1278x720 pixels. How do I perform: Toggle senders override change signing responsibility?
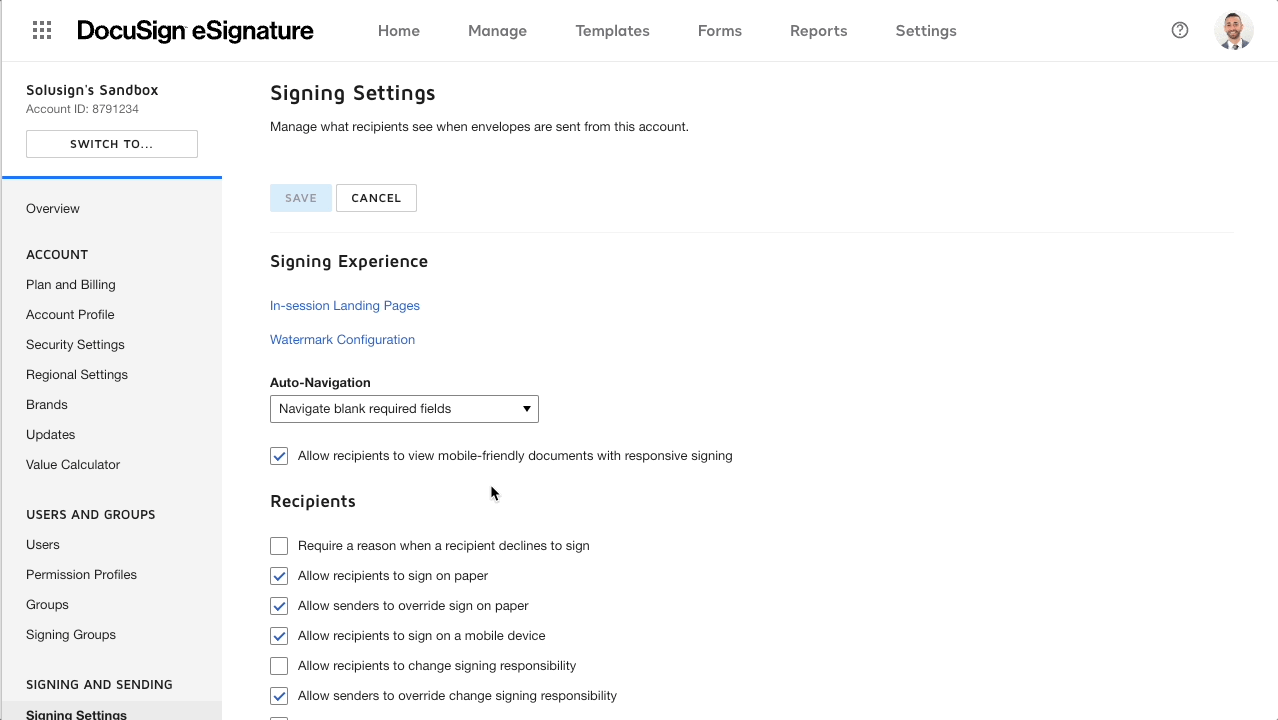tap(279, 696)
